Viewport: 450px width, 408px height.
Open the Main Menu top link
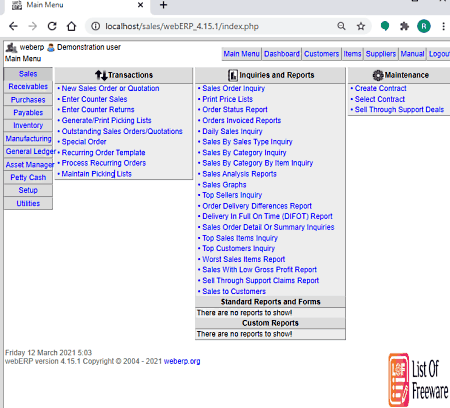pyautogui.click(x=241, y=54)
